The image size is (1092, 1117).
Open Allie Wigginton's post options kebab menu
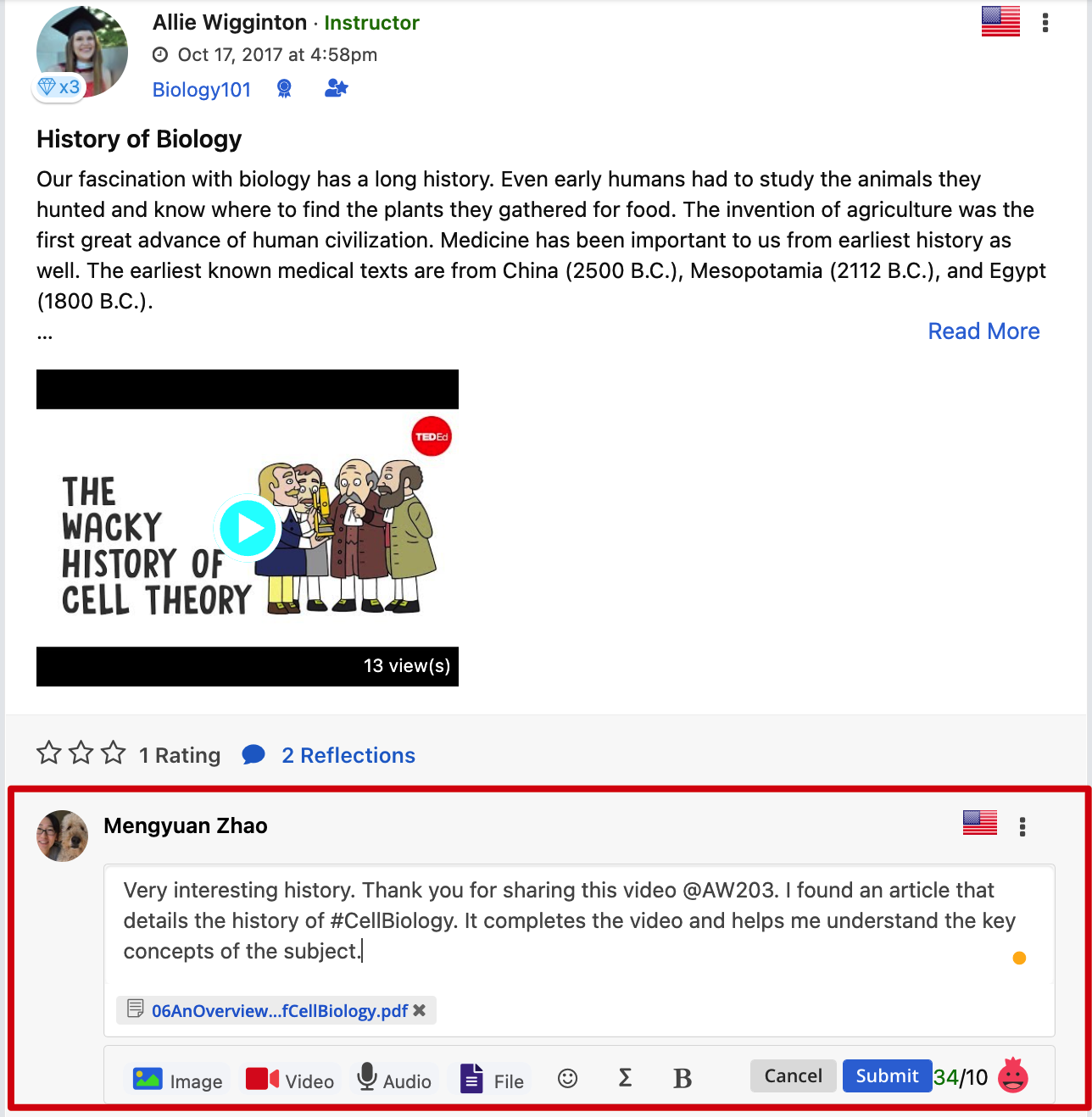click(1045, 23)
